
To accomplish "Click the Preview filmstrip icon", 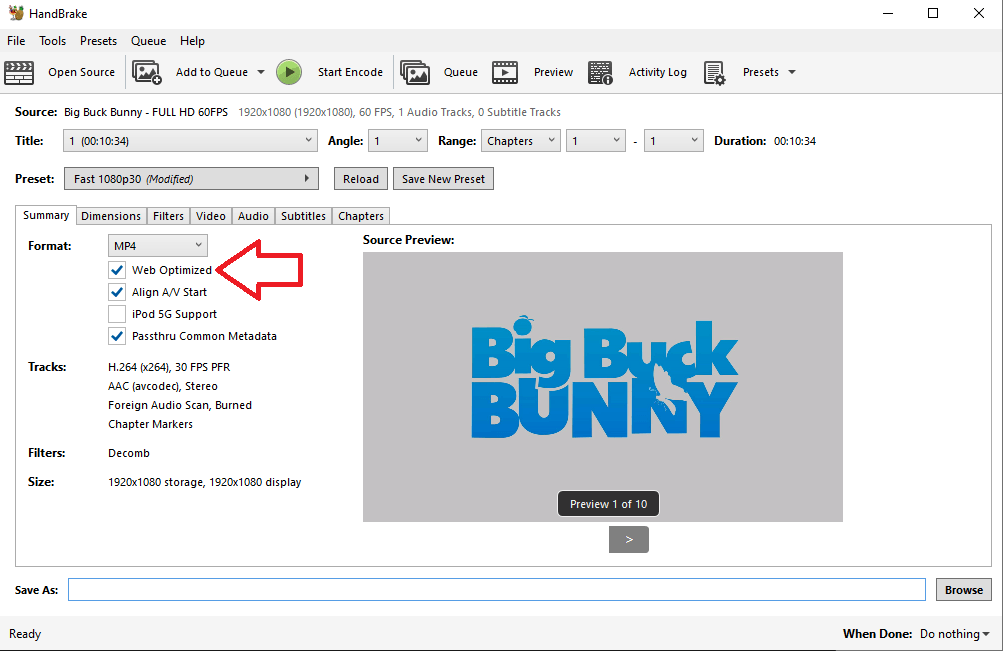I will pyautogui.click(x=505, y=72).
